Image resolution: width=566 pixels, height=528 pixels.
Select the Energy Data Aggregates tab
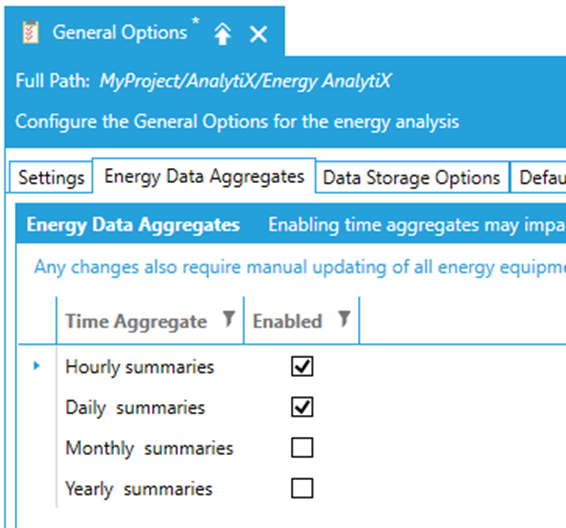(x=204, y=176)
